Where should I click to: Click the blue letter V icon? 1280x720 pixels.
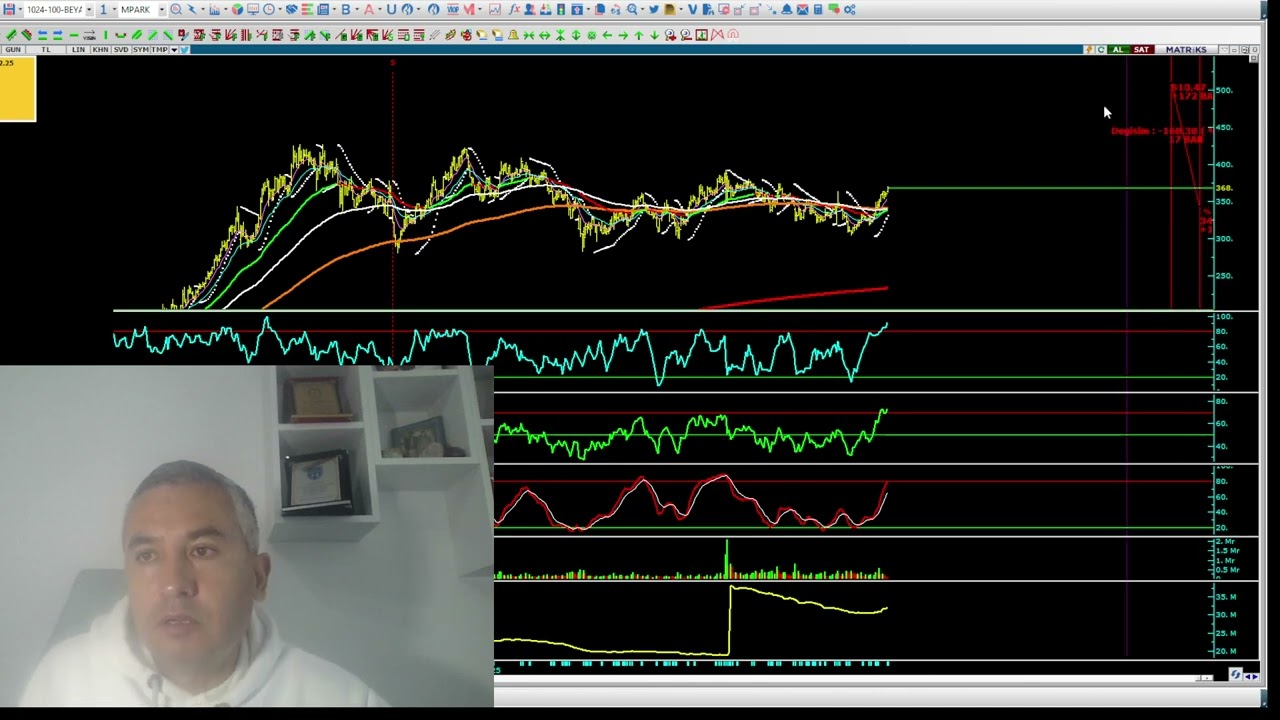pyautogui.click(x=693, y=10)
